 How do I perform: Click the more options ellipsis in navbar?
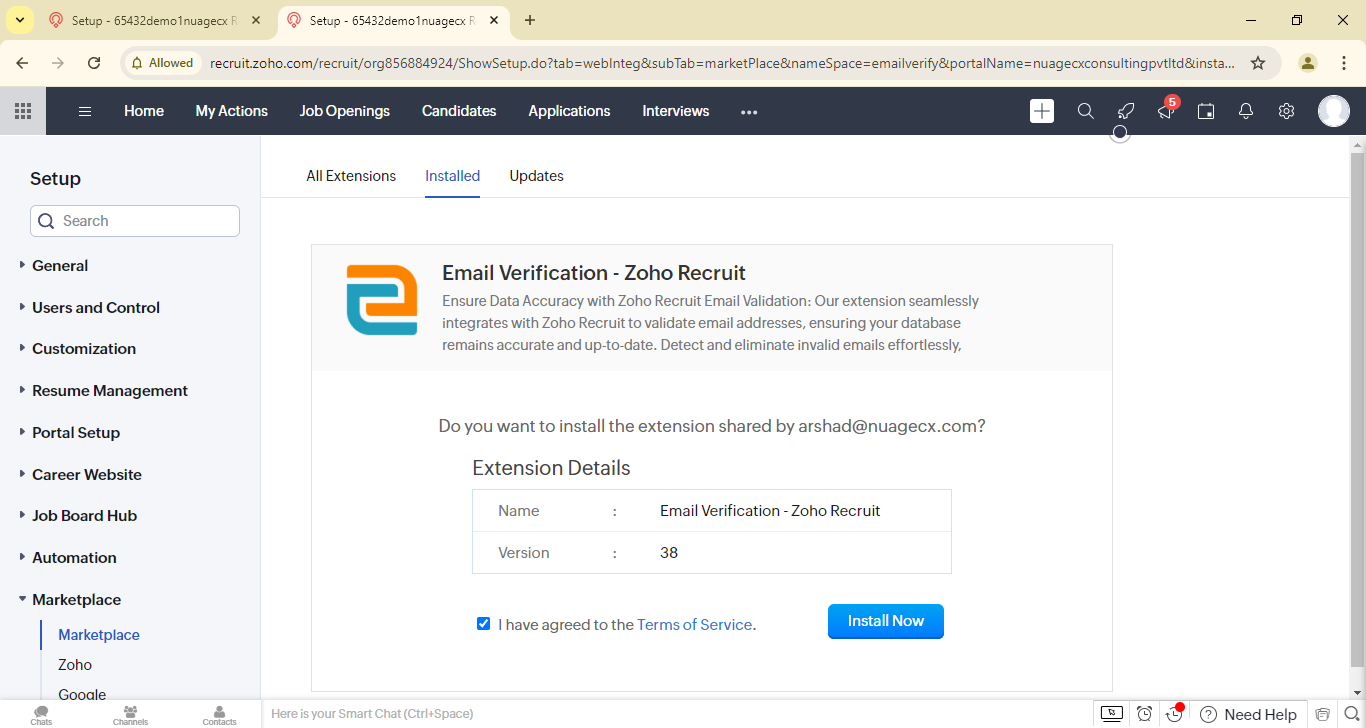[749, 112]
